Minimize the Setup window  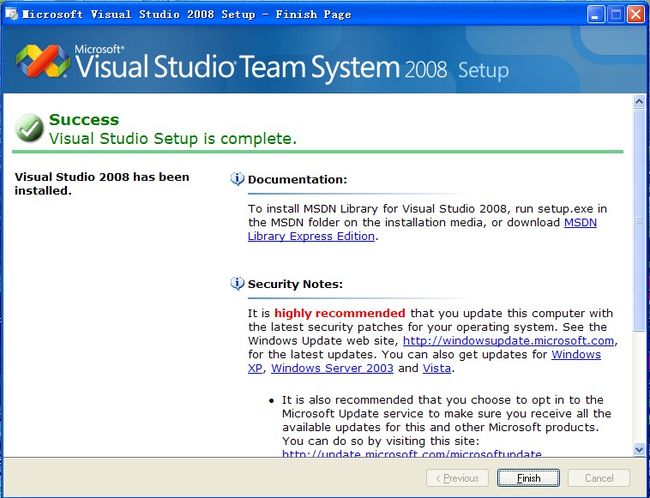click(x=596, y=15)
